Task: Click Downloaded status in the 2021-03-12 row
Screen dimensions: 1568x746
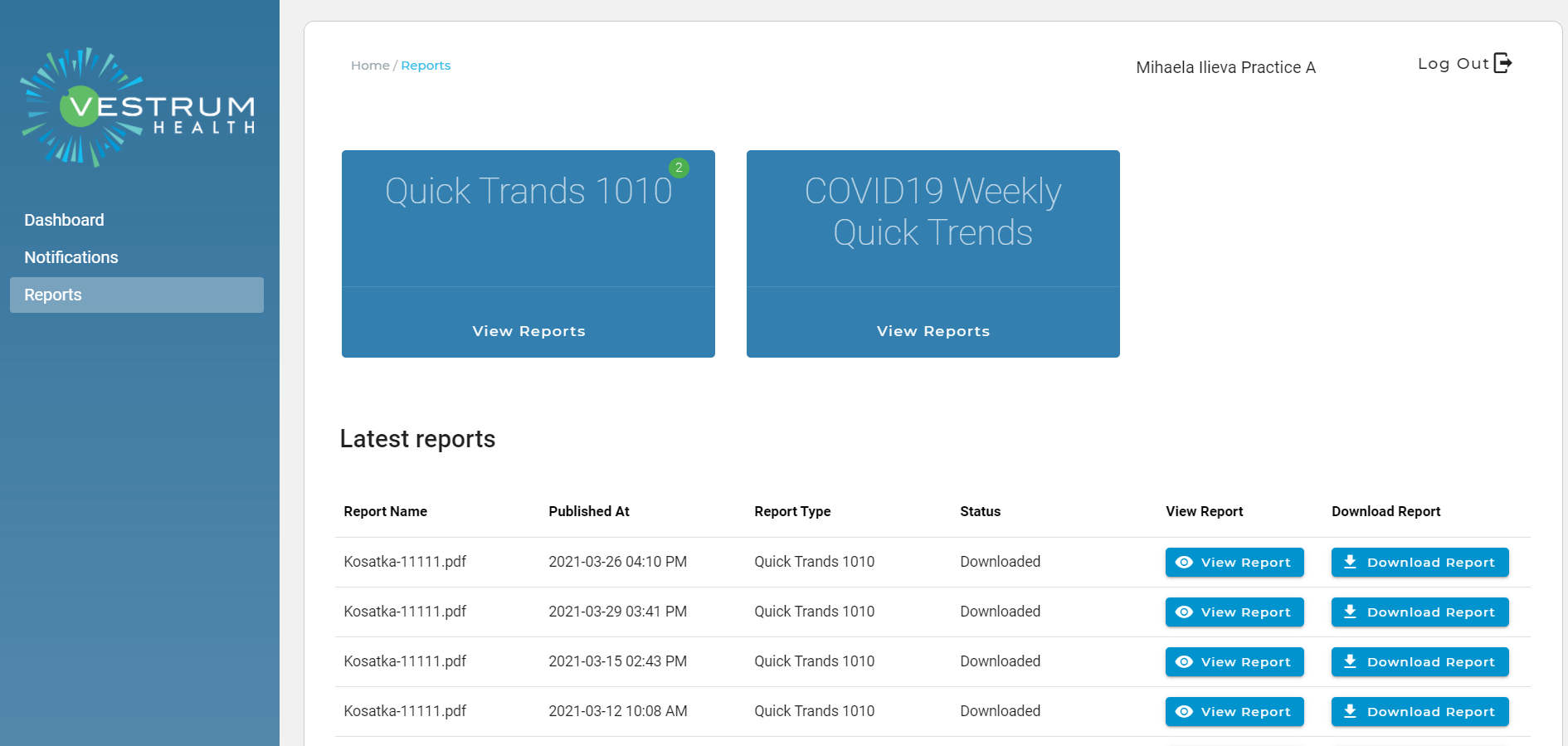Action: 1001,711
